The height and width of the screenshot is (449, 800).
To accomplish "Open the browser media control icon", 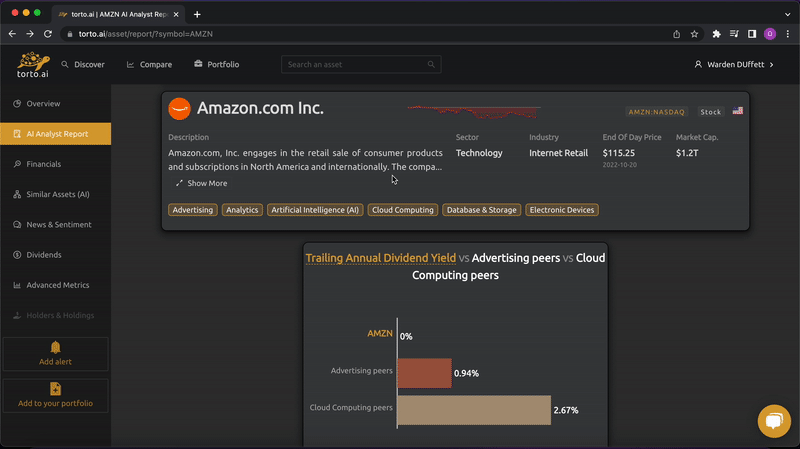I will pyautogui.click(x=734, y=34).
